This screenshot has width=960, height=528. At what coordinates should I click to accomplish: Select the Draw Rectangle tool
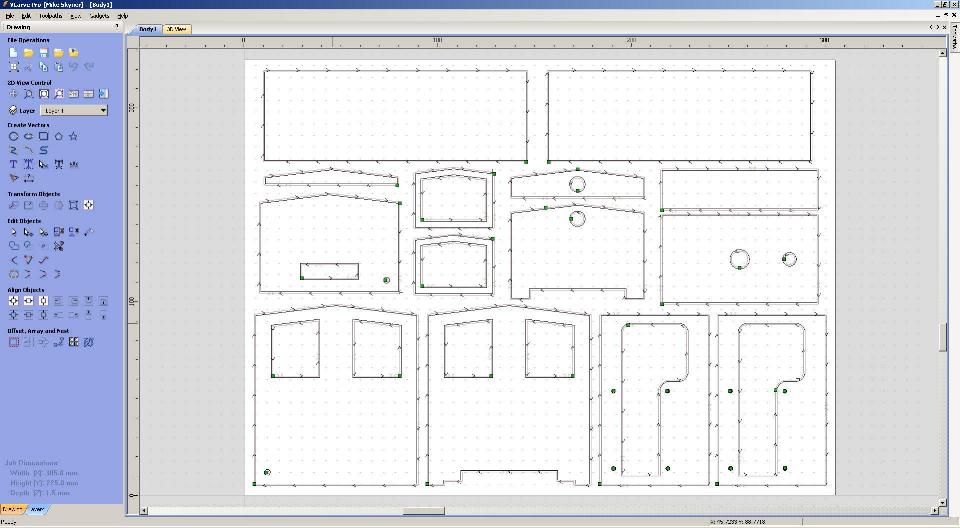coord(44,136)
